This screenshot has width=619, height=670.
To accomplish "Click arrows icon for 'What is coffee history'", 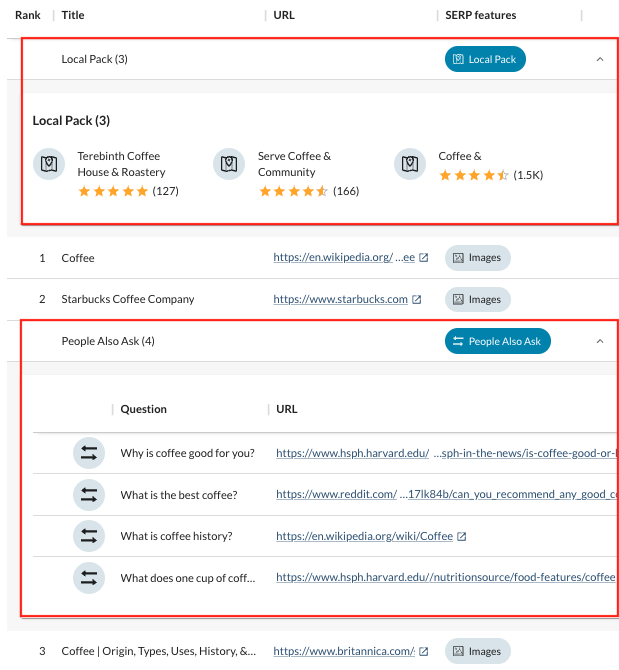I will (89, 536).
